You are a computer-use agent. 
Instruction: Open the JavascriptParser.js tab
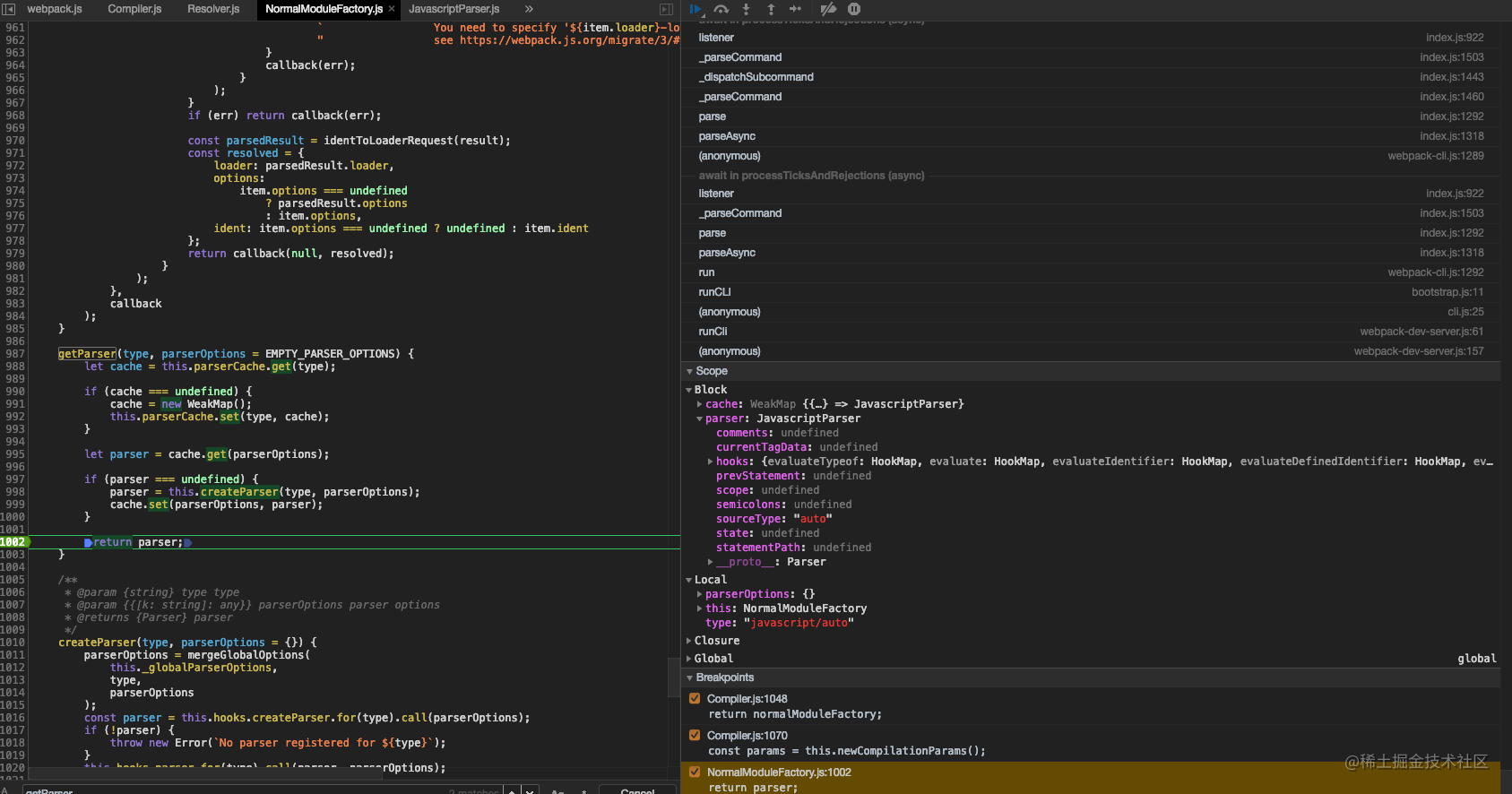point(454,9)
